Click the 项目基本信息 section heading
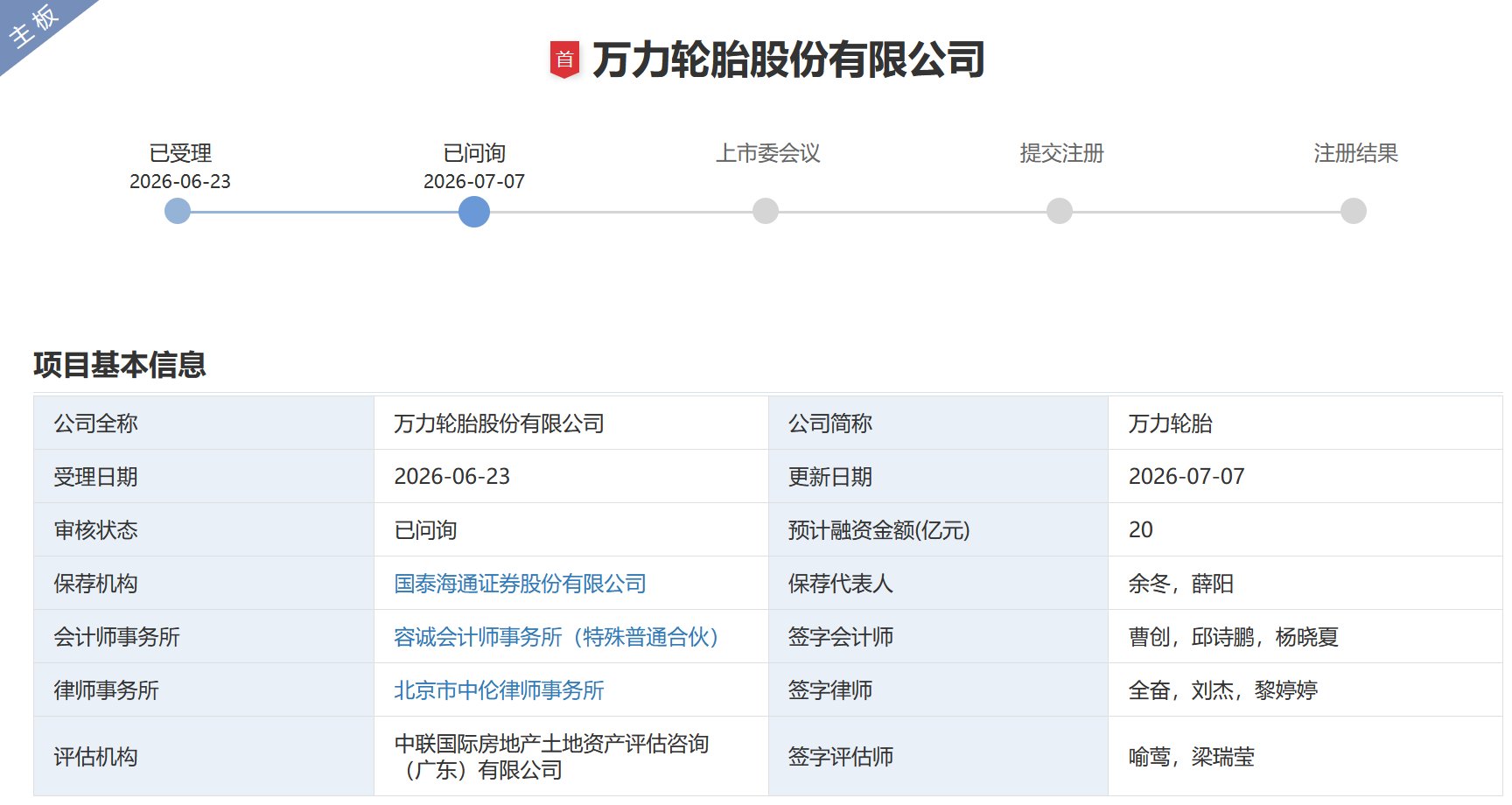The width and height of the screenshot is (1512, 805). coord(120,364)
